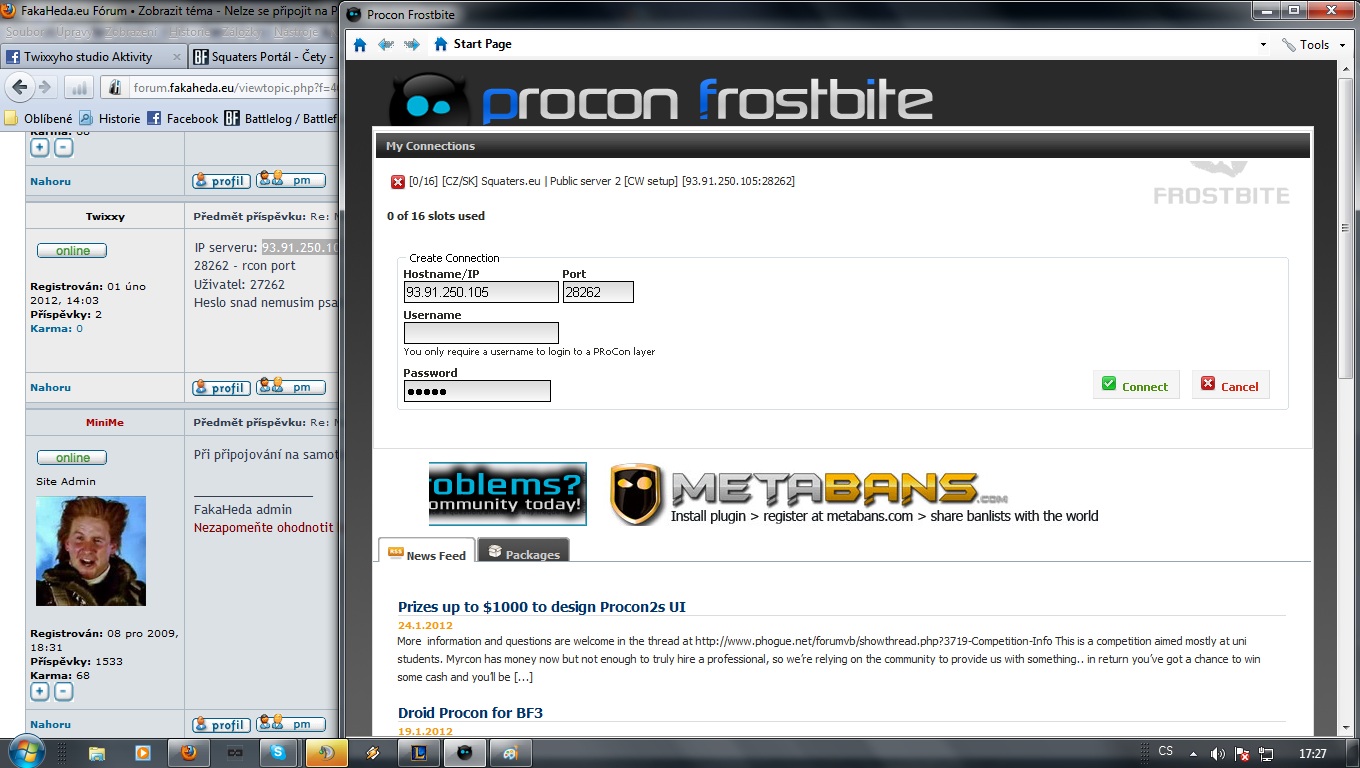Send pm to MiniMe

291,724
